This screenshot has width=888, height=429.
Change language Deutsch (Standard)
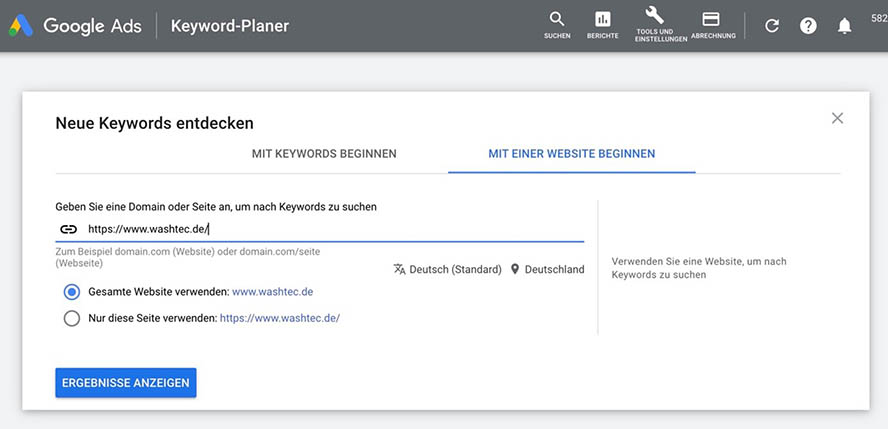click(x=455, y=269)
